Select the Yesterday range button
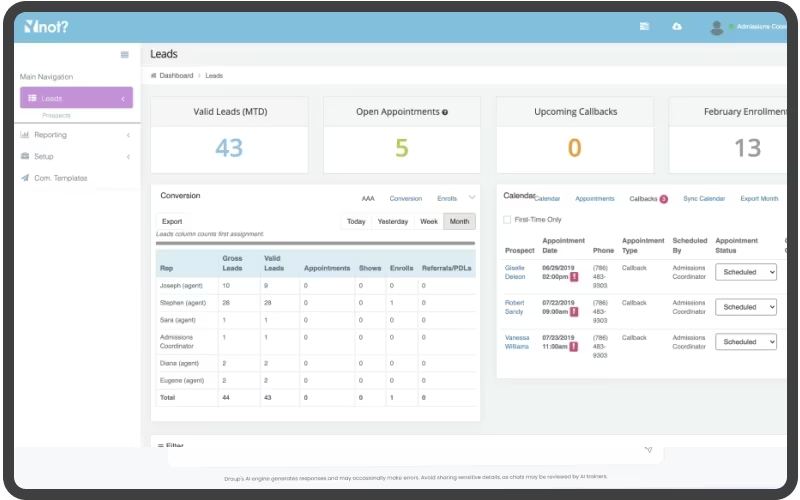Viewport: 800px width, 500px height. coord(393,221)
